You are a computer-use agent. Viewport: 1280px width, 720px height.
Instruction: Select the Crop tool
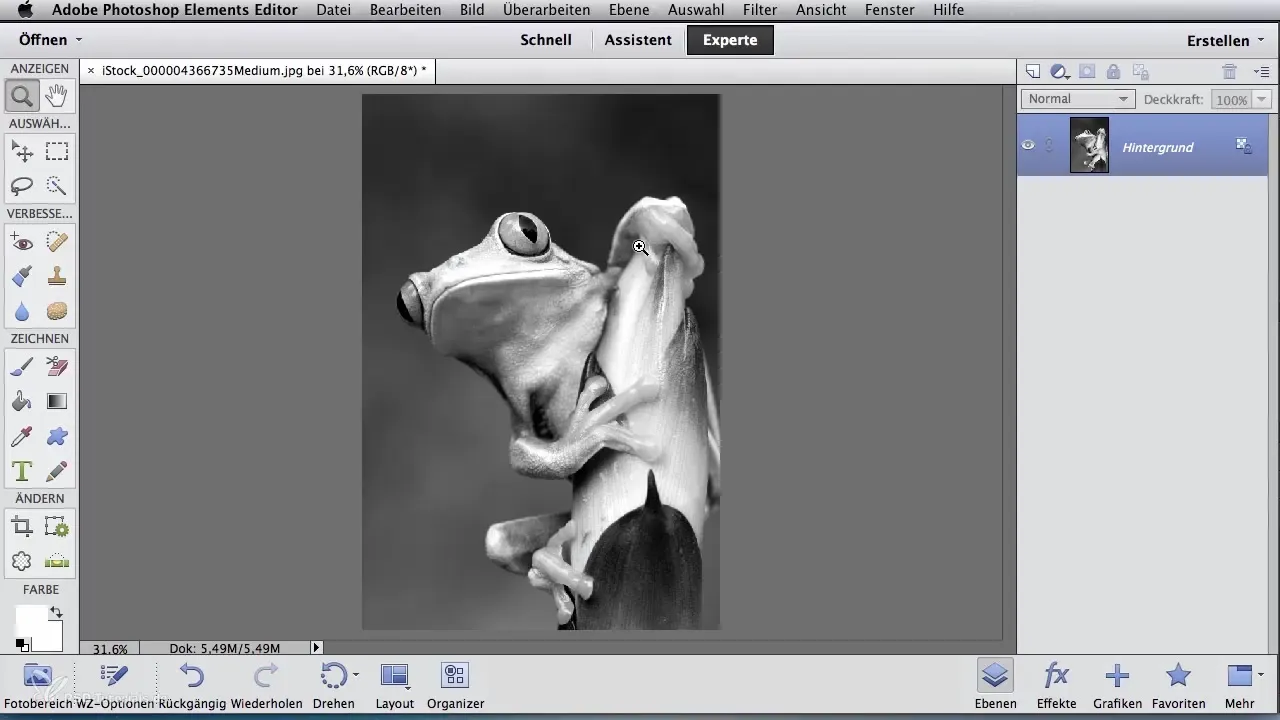(x=22, y=527)
